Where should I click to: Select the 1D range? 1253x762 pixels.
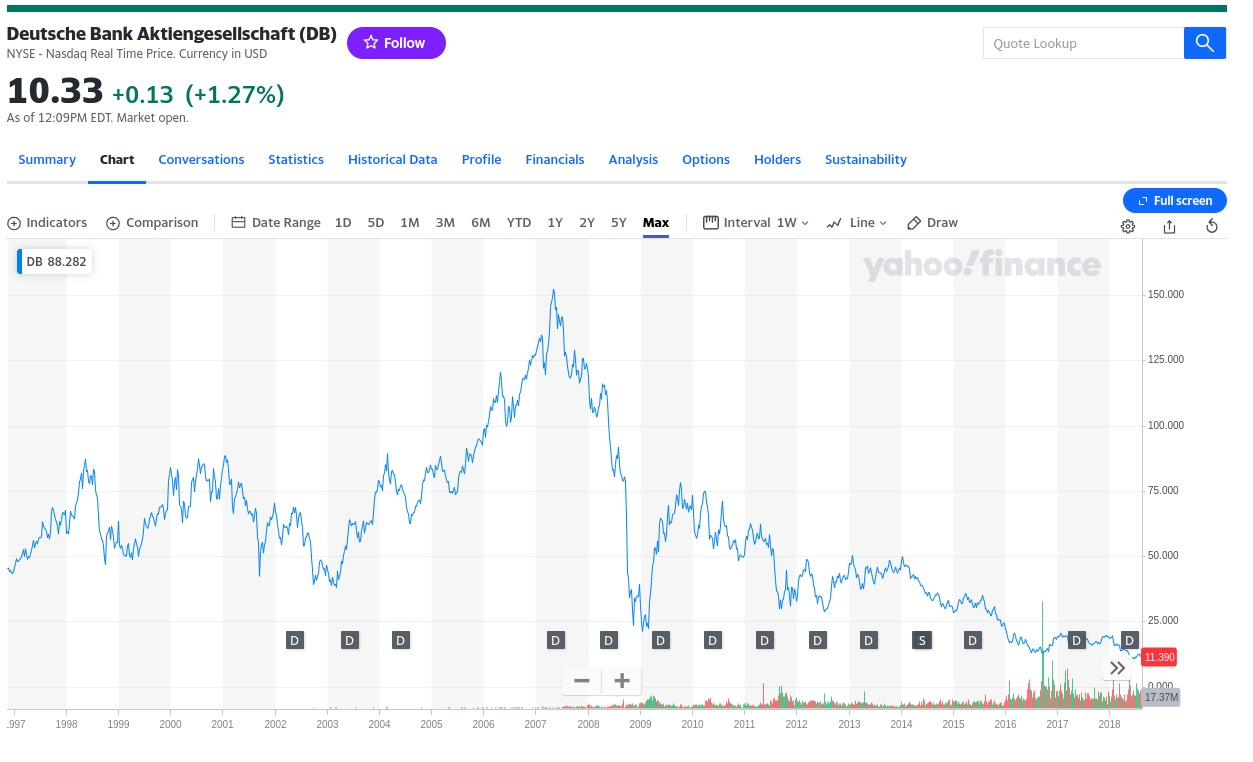pos(343,223)
